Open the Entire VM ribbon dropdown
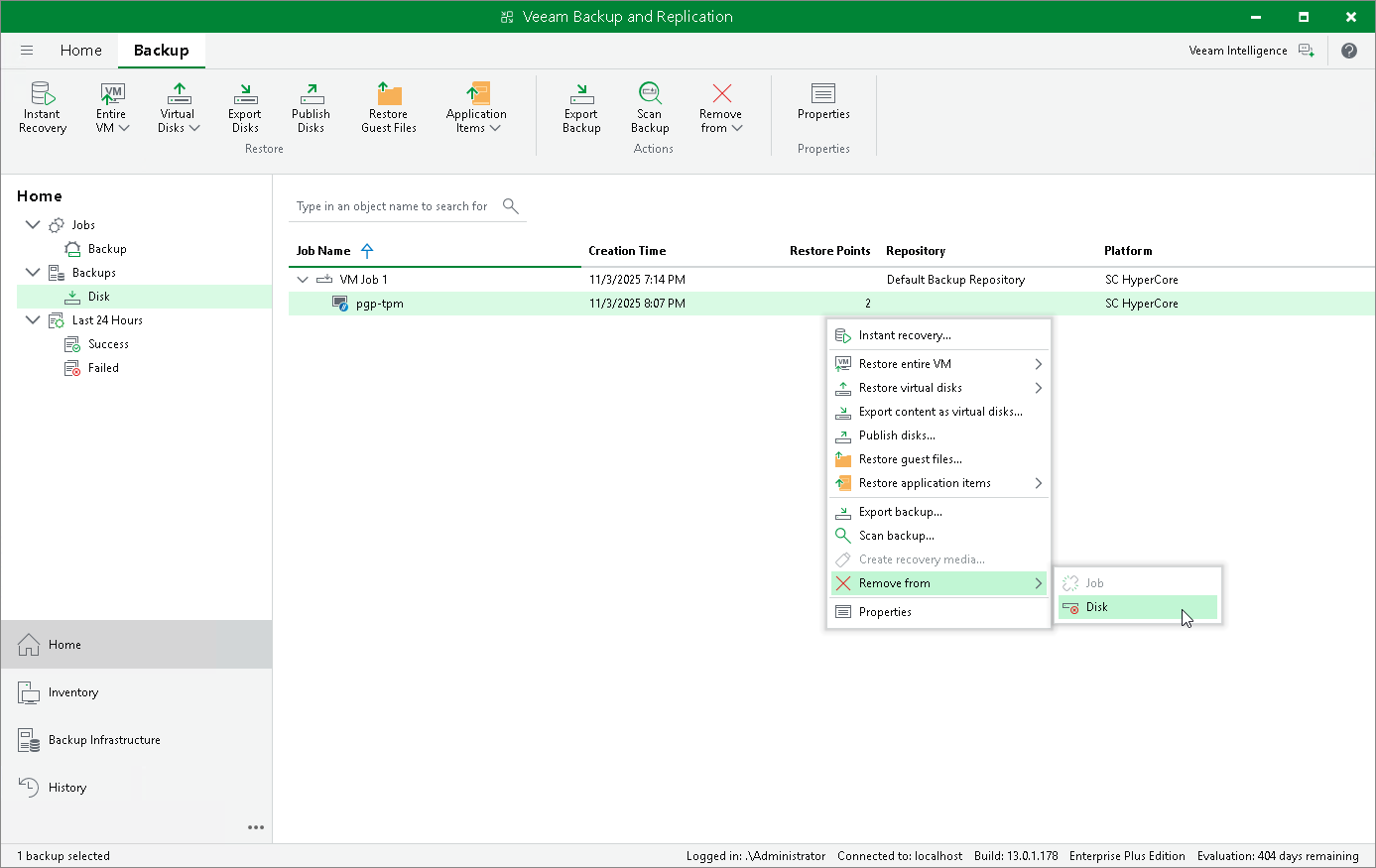Screen dimensions: 1376x868 [x=112, y=107]
